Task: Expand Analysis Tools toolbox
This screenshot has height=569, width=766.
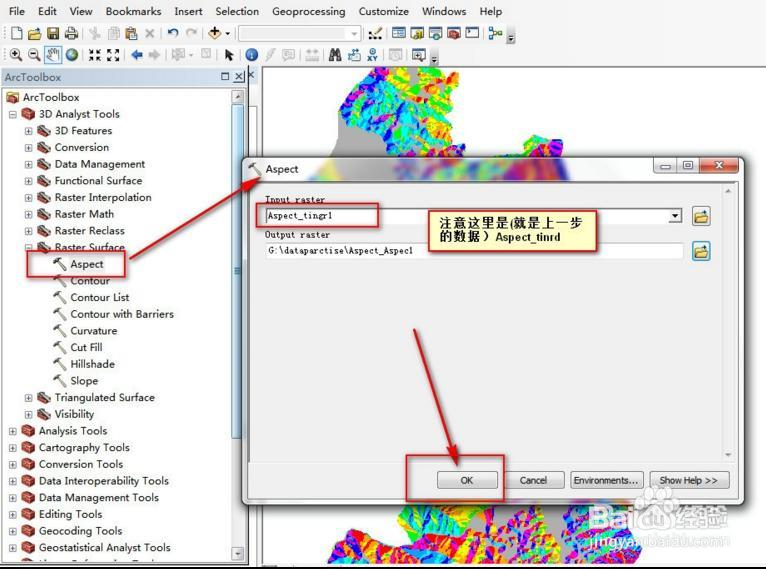Action: [x=13, y=431]
